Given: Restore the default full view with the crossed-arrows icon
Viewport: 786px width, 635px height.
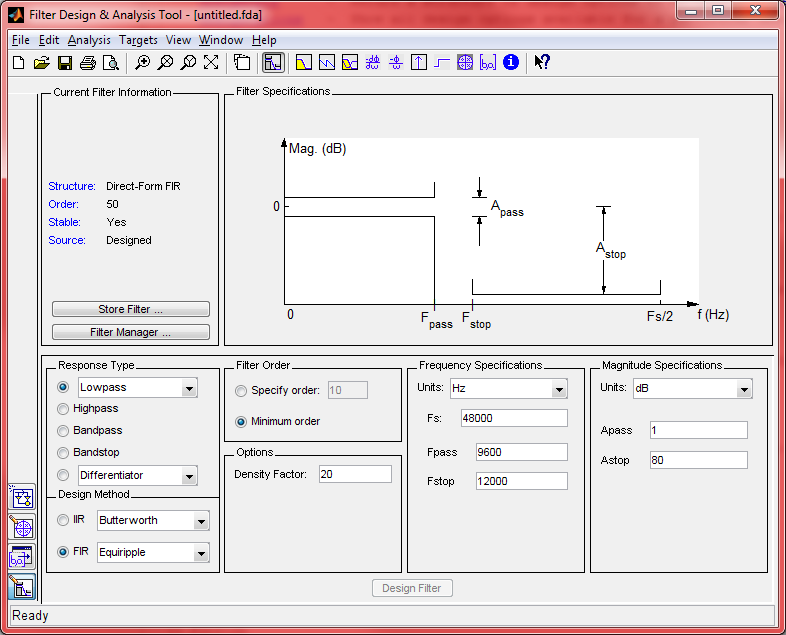Looking at the screenshot, I should click(211, 63).
